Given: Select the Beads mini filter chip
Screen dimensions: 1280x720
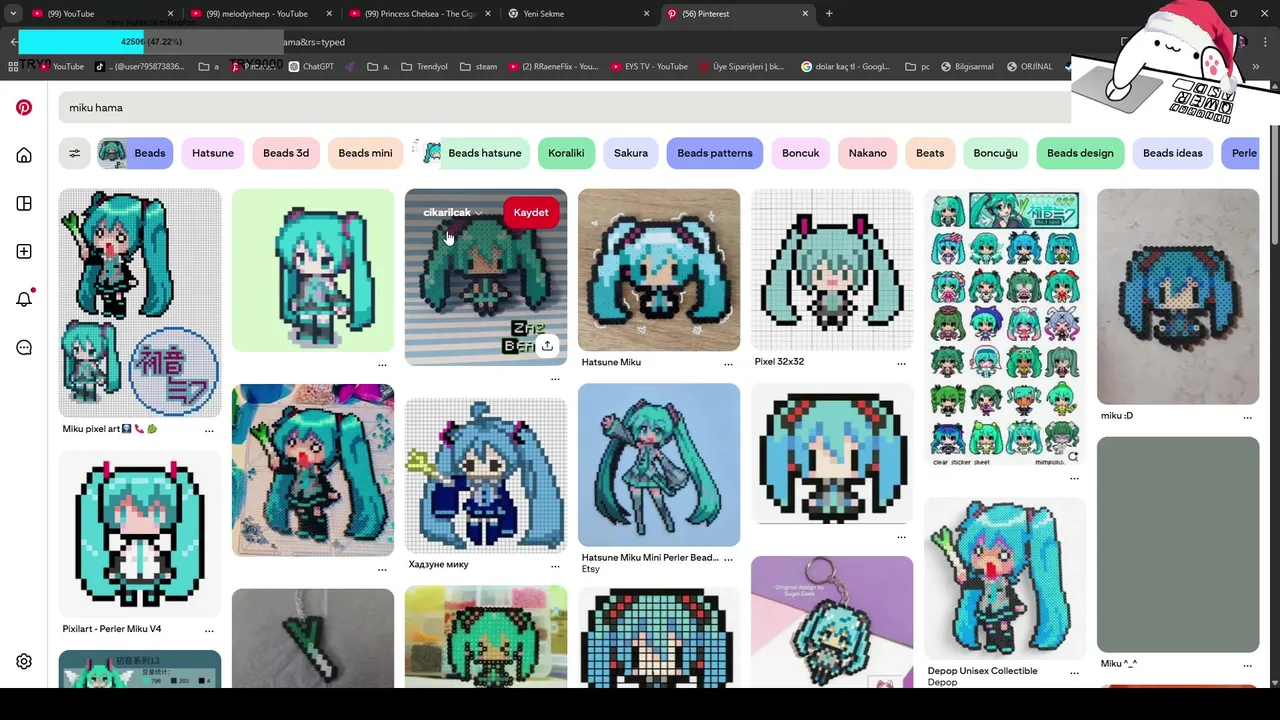Looking at the screenshot, I should point(365,153).
